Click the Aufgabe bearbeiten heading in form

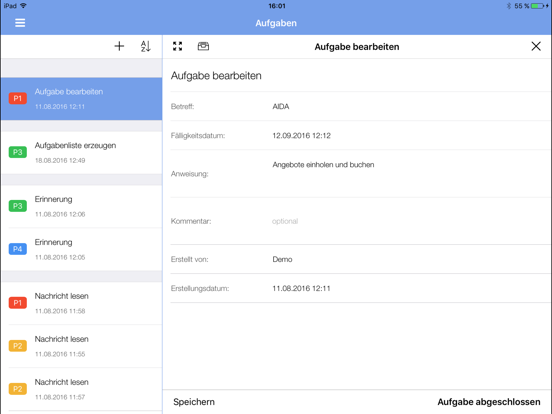coord(216,76)
